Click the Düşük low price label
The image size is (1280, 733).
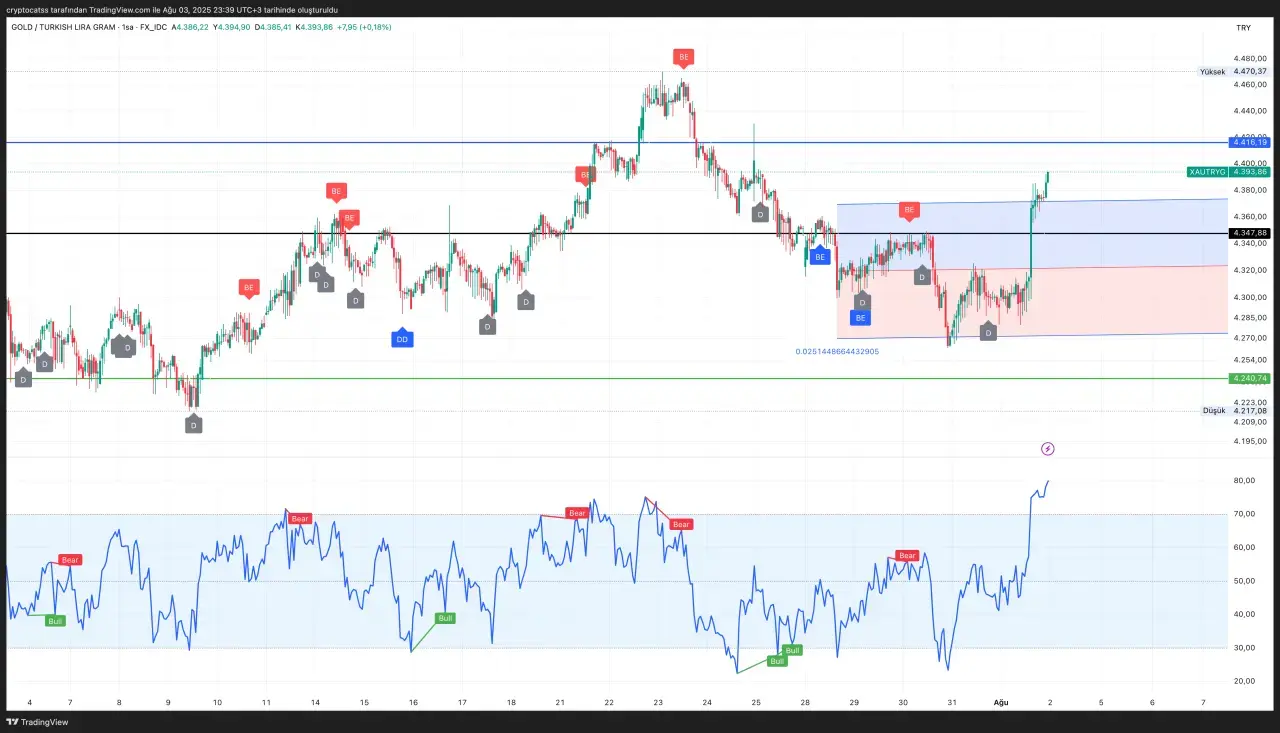pos(1213,411)
